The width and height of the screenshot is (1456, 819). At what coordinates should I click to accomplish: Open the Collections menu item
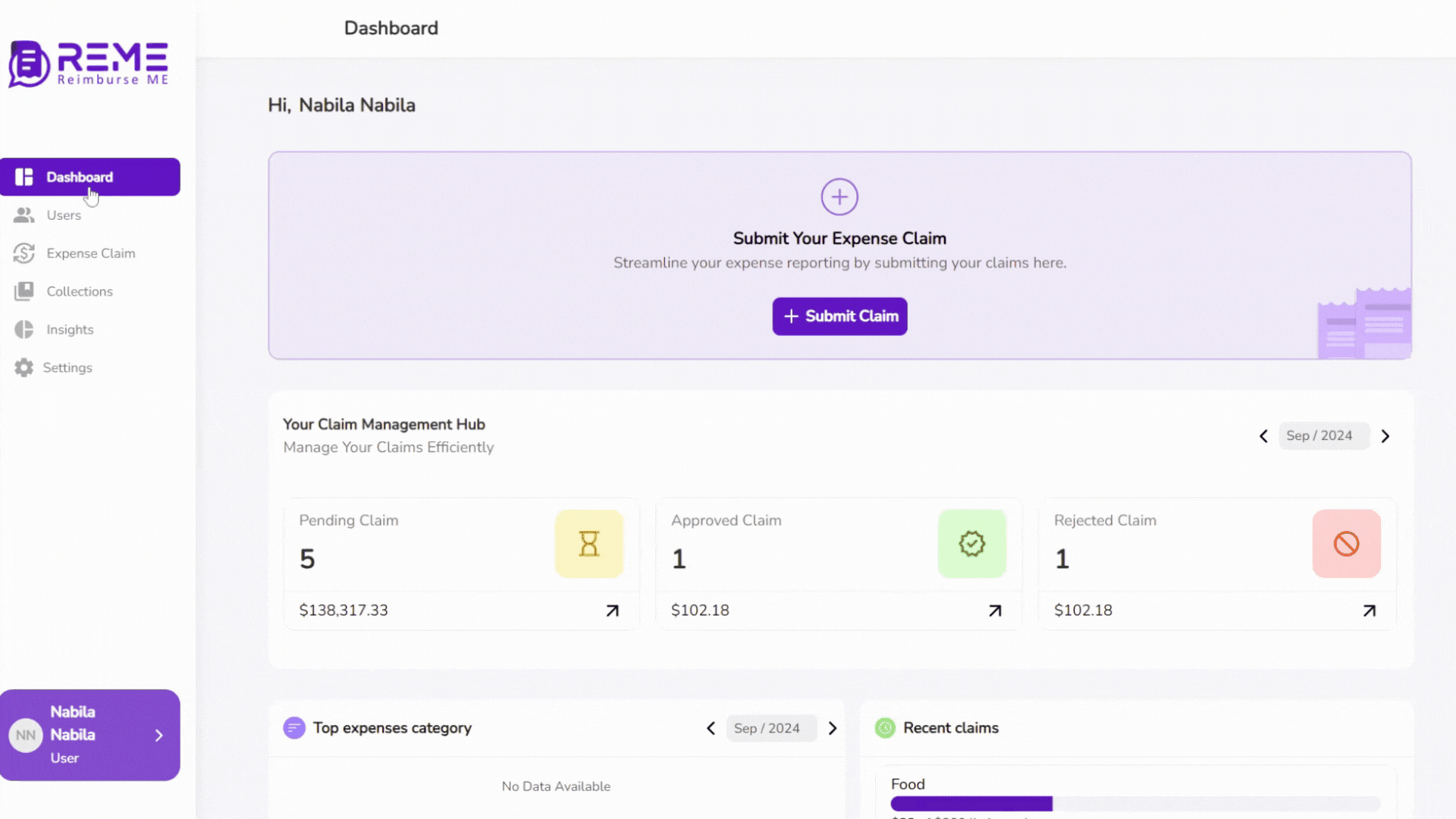90,291
